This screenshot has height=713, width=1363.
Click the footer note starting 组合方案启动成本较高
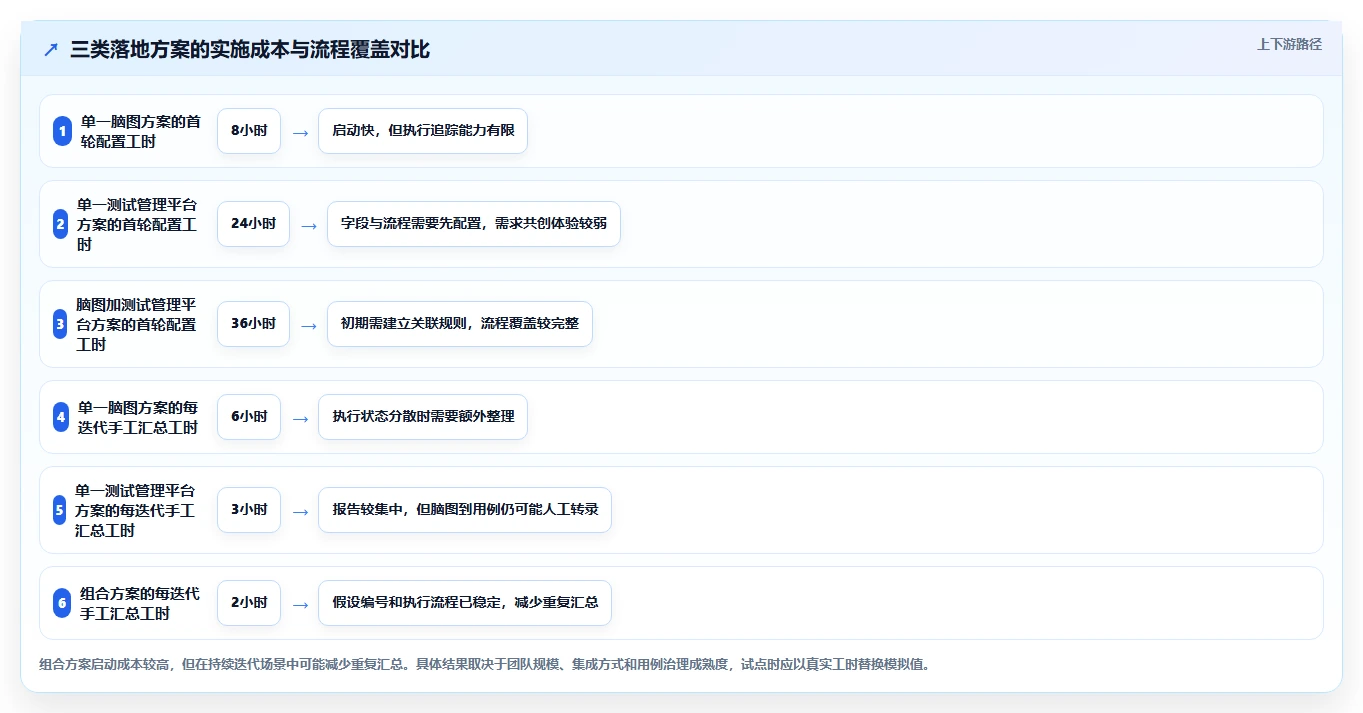tap(485, 664)
